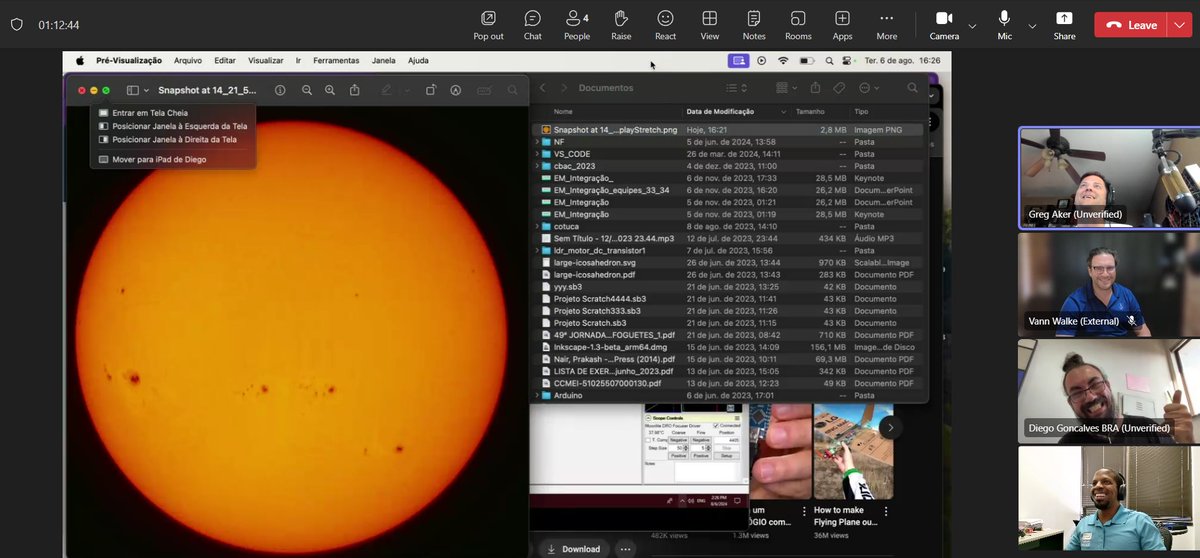The width and height of the screenshot is (1200, 558).
Task: Toggle the Preview sidebar view button
Action: tap(132, 90)
